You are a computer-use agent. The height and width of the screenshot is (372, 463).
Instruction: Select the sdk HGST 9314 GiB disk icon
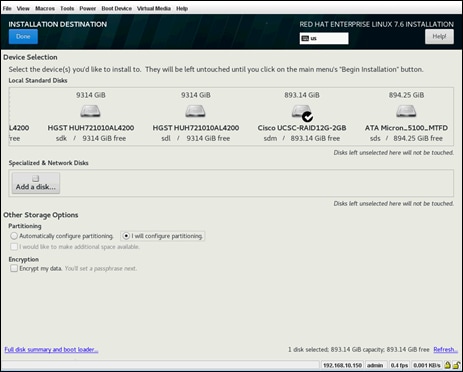tap(90, 111)
